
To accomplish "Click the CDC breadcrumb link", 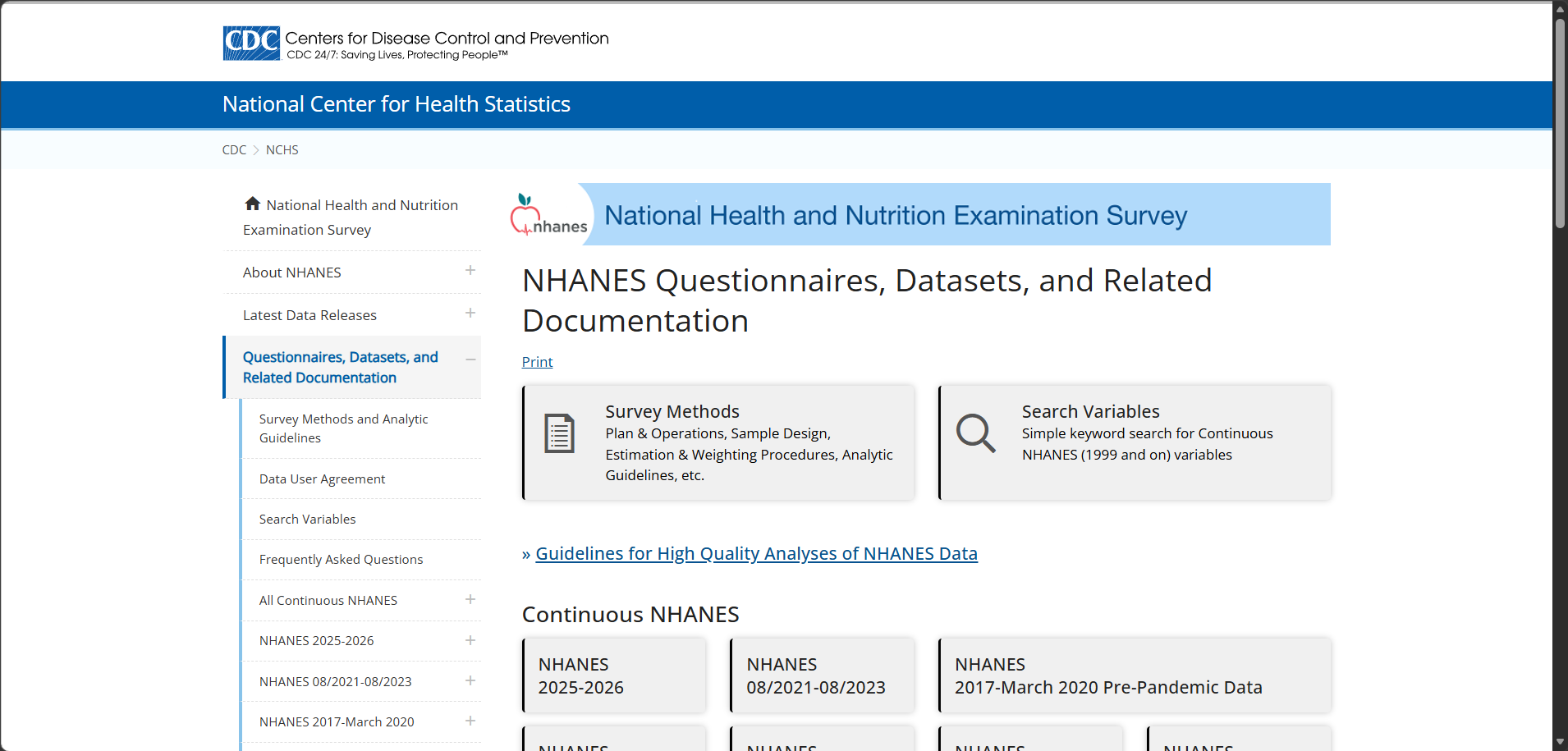I will (234, 150).
